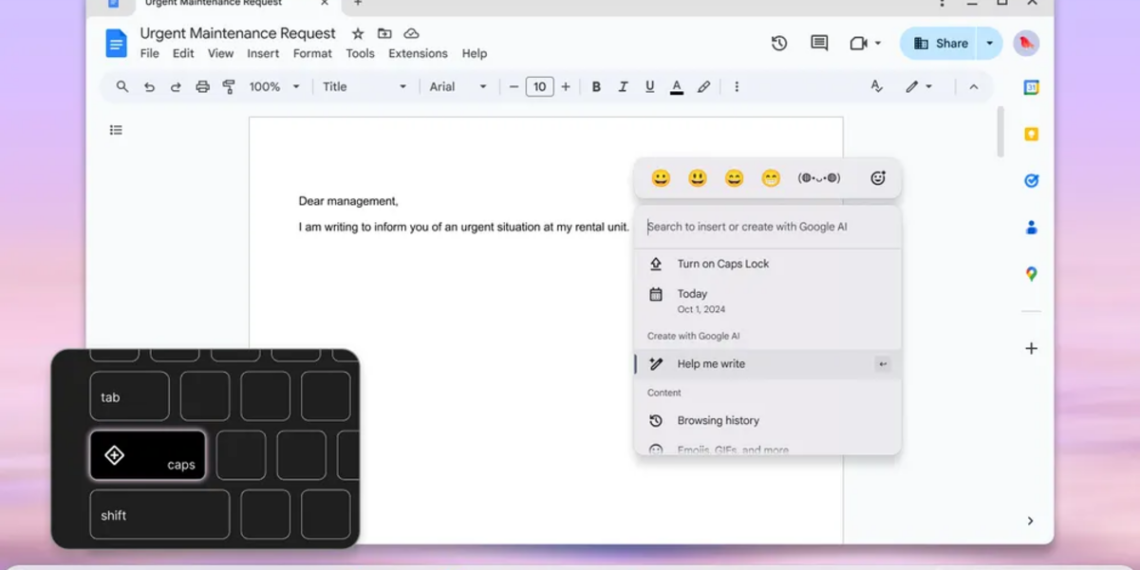This screenshot has height=570, width=1140.
Task: Open spelling and grammar check icon
Action: tap(877, 87)
